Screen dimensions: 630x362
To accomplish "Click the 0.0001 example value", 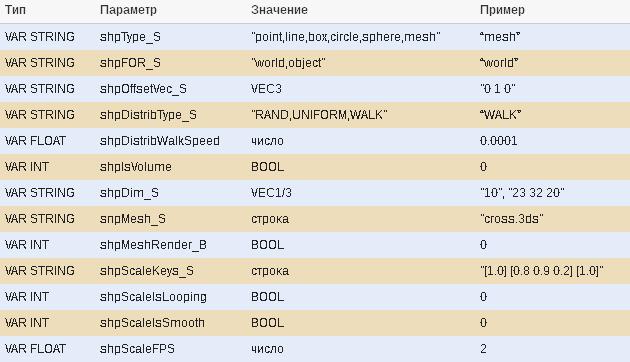I will (499, 141).
